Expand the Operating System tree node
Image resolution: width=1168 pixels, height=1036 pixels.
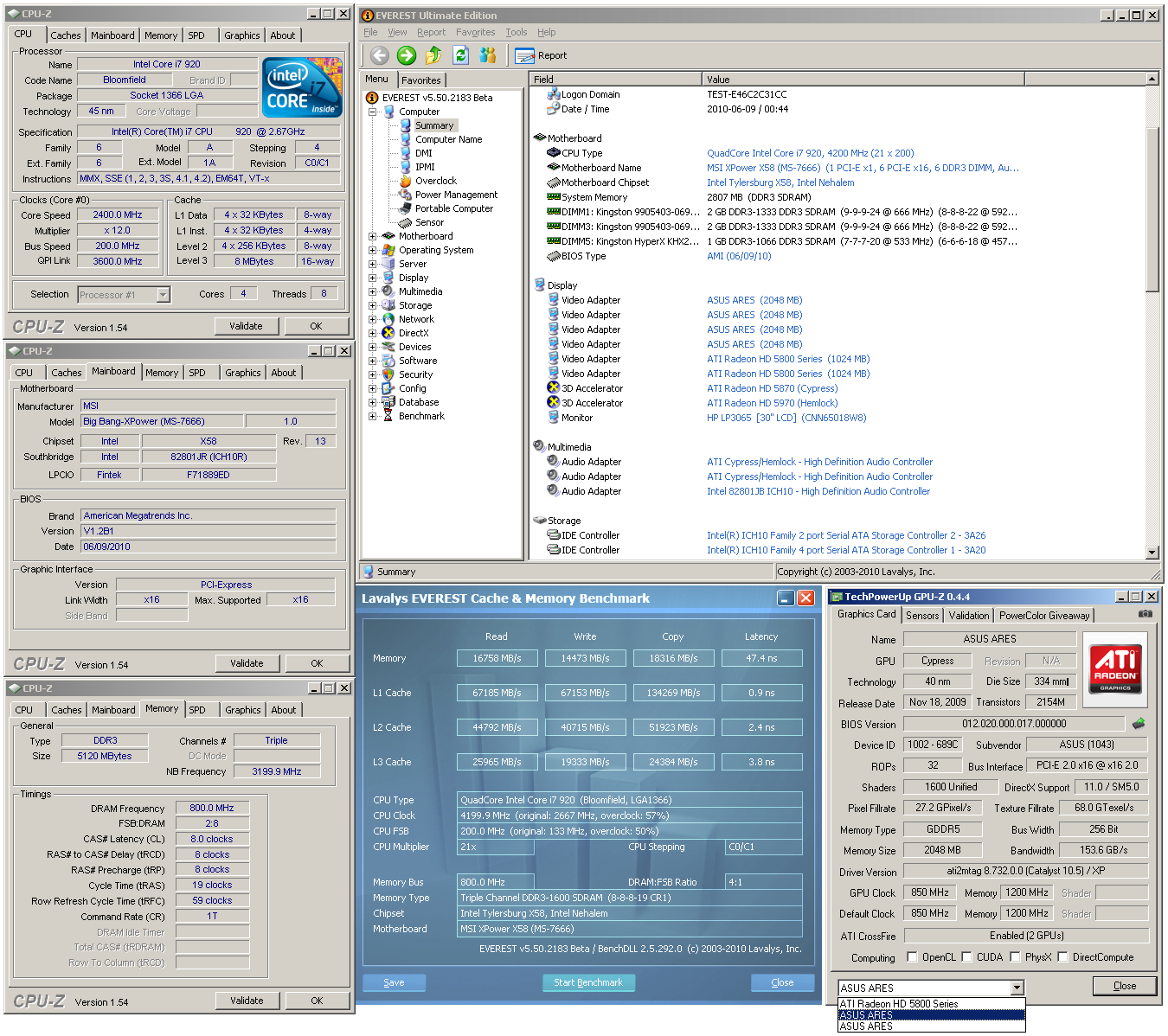point(372,250)
